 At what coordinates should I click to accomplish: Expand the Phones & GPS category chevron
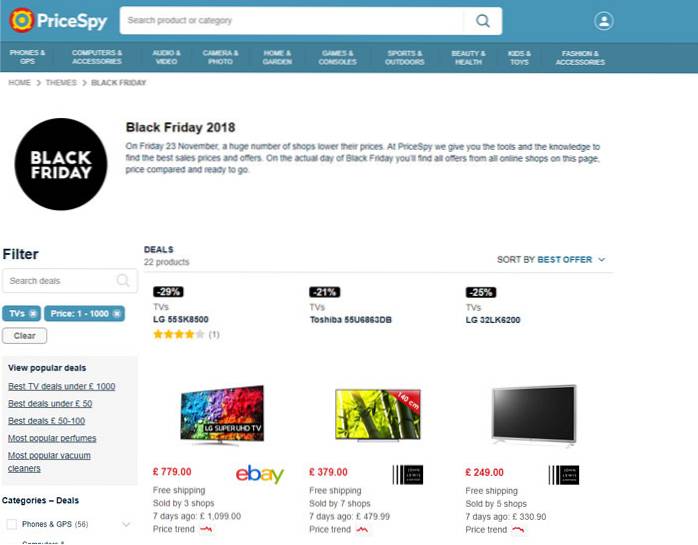click(x=126, y=525)
